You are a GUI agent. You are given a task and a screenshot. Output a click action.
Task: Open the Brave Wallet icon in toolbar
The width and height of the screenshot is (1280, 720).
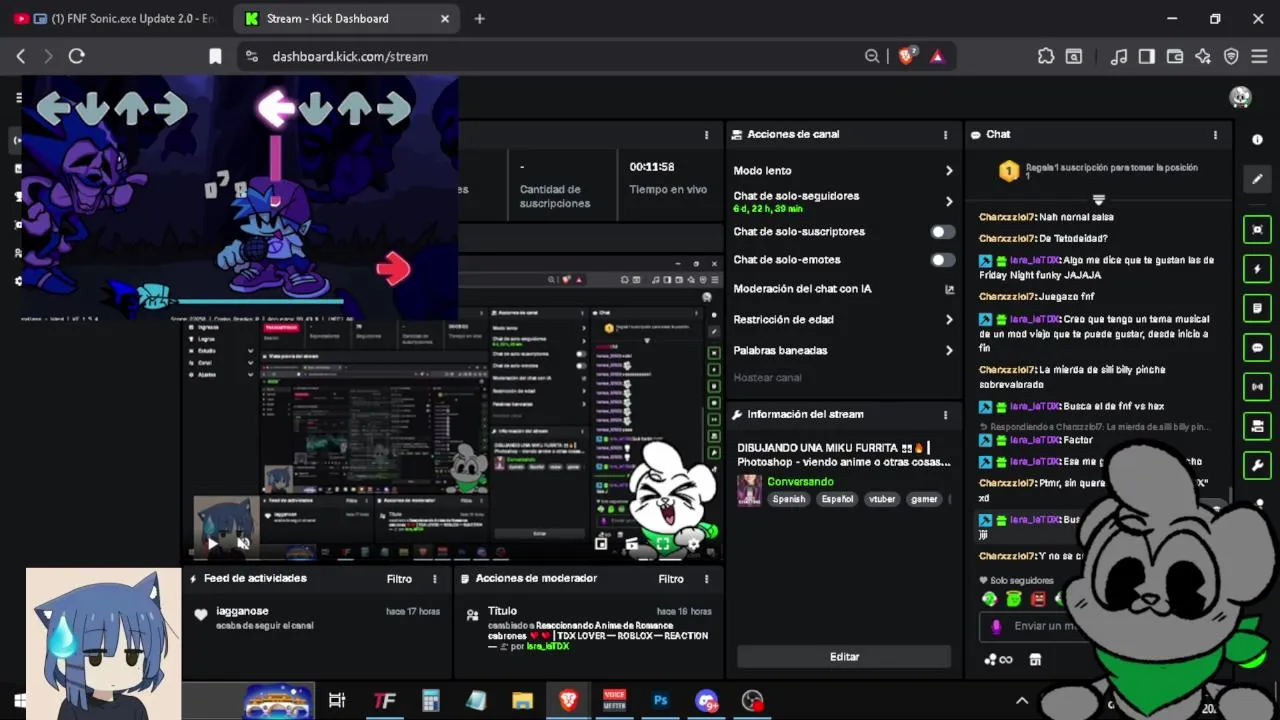[x=1175, y=57]
